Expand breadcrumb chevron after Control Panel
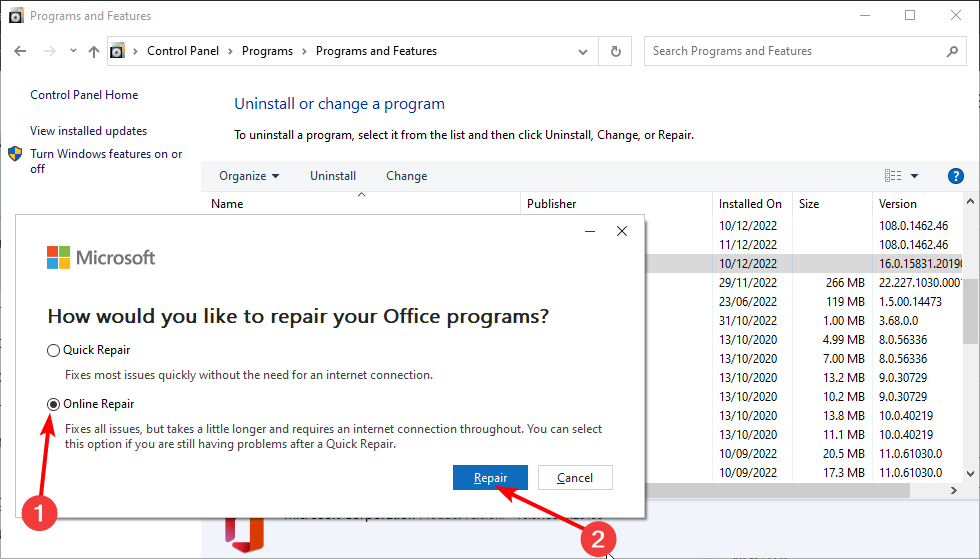980x559 pixels. [x=231, y=51]
